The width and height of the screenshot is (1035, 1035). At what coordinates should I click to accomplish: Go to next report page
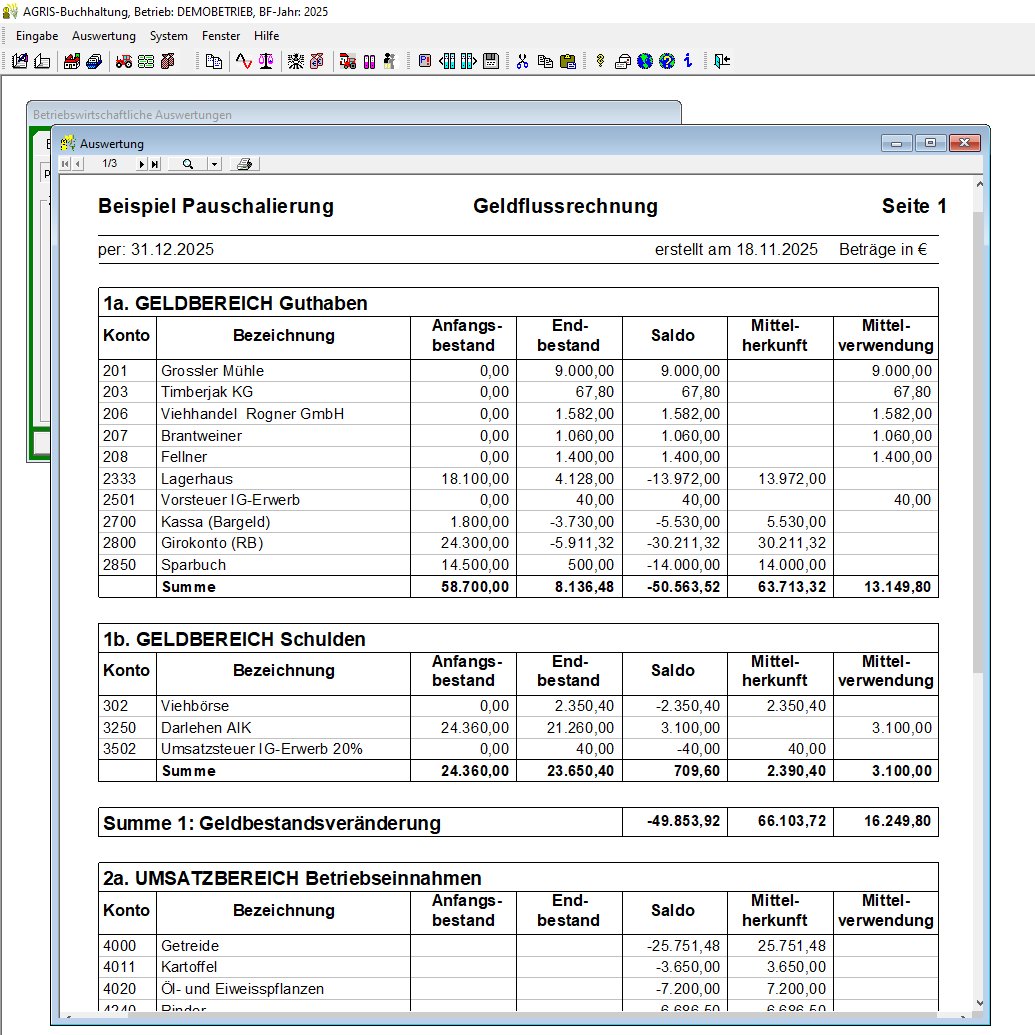point(142,164)
